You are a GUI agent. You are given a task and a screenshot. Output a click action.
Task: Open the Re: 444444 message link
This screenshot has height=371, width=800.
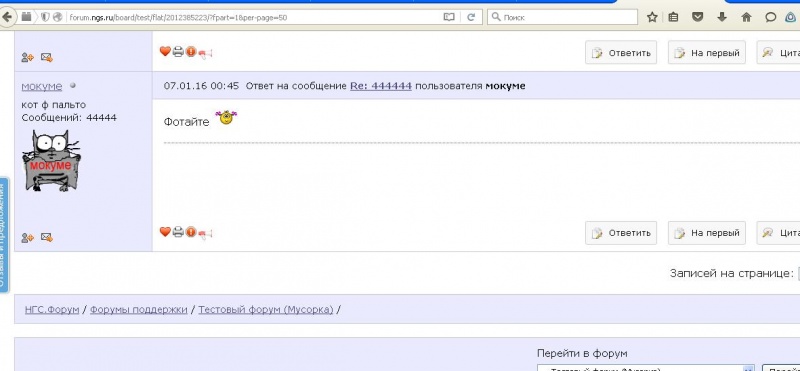pos(381,86)
